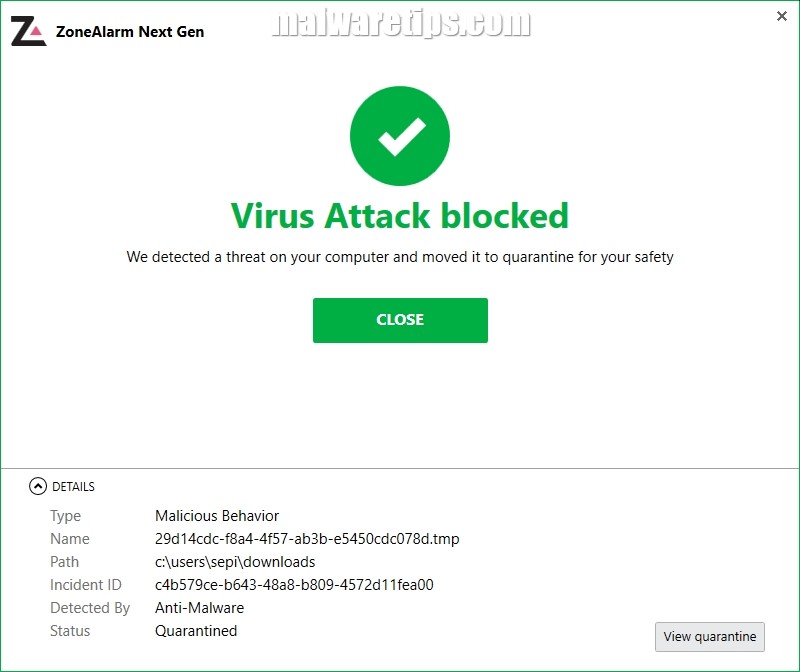The height and width of the screenshot is (672, 800).
Task: Click the Incident ID field label
Action: tap(86, 585)
